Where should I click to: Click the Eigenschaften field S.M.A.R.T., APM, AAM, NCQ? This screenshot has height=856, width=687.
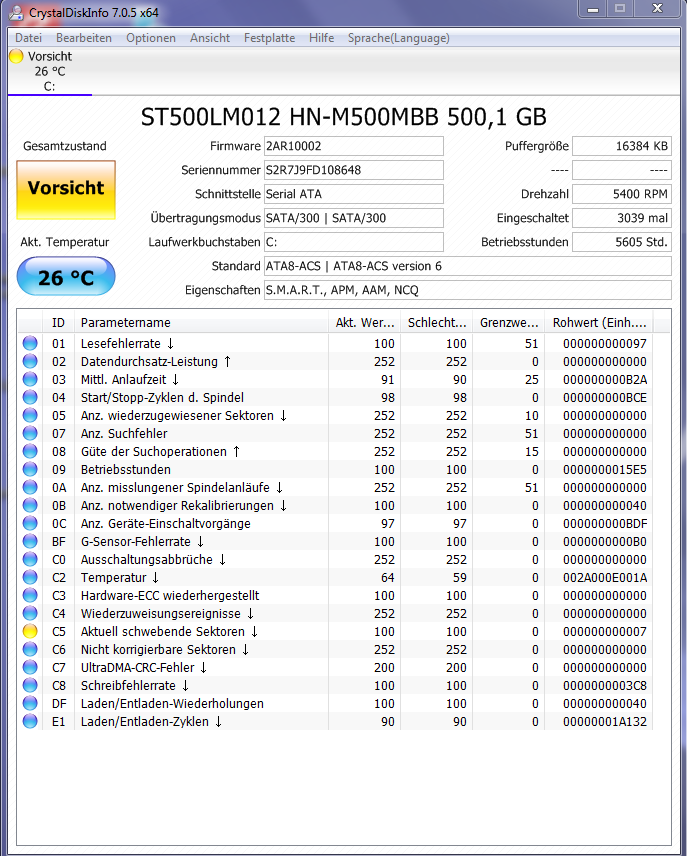coord(468,290)
